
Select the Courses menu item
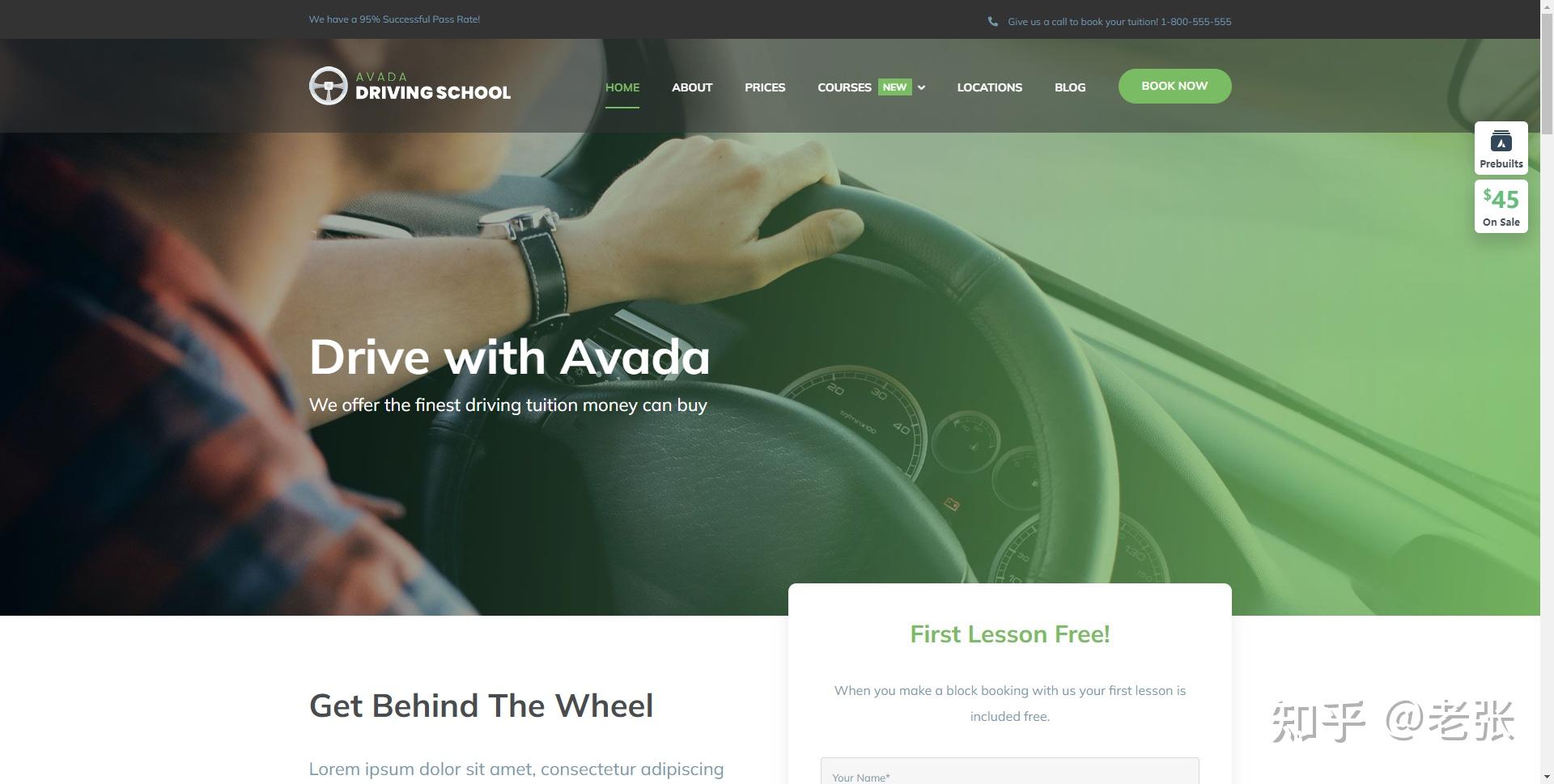pyautogui.click(x=844, y=87)
